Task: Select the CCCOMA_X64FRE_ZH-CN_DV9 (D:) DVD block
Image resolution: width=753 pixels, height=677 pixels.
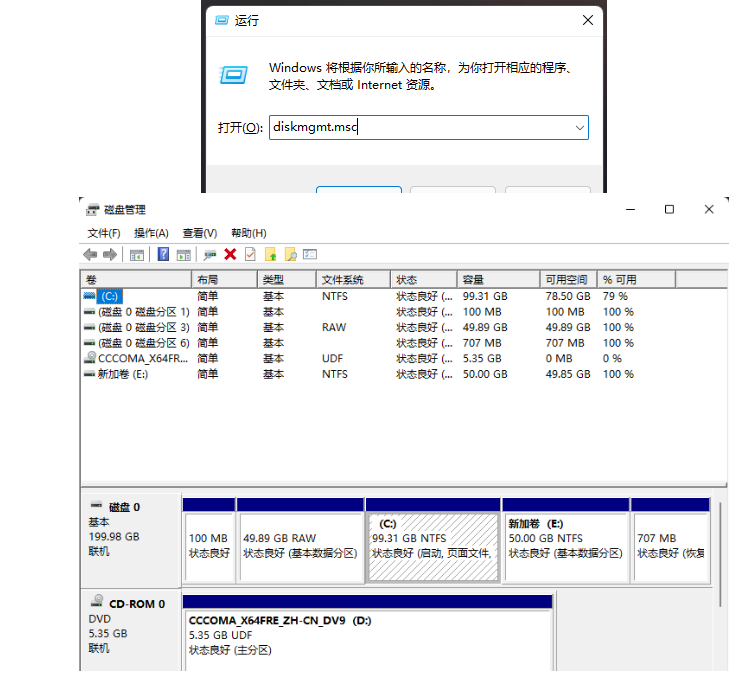Action: coord(367,633)
